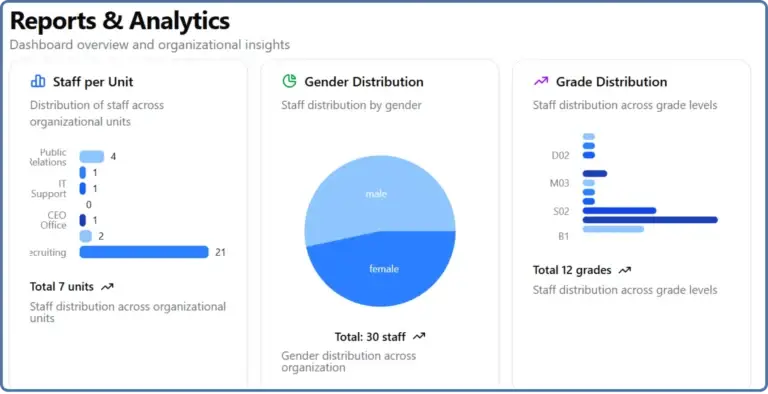The image size is (768, 394).
Task: Click the dark M03 grade bar
Action: [x=595, y=173]
